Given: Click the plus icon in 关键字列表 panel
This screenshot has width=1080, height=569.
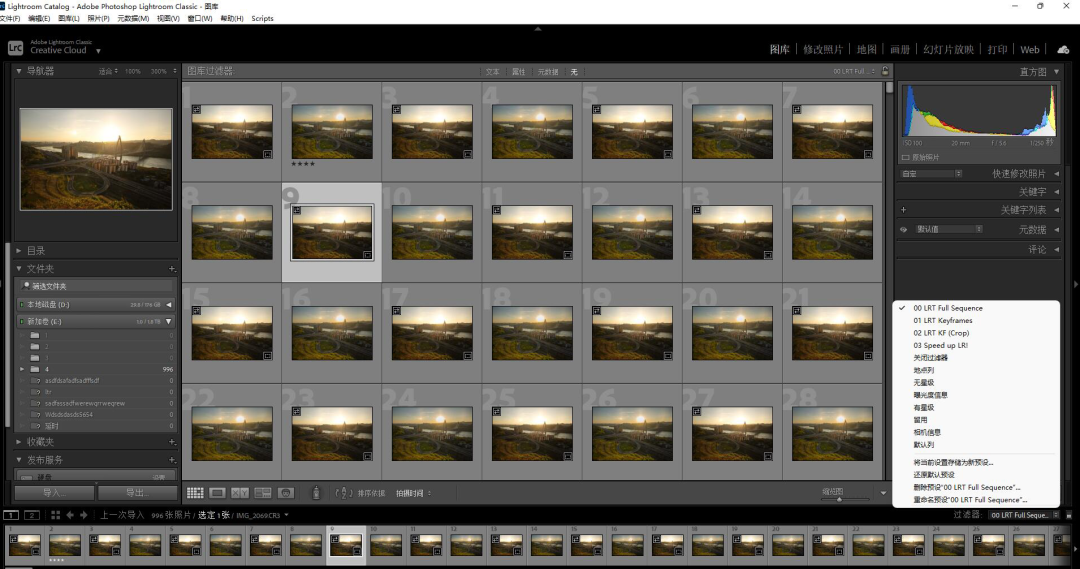Looking at the screenshot, I should click(x=903, y=209).
